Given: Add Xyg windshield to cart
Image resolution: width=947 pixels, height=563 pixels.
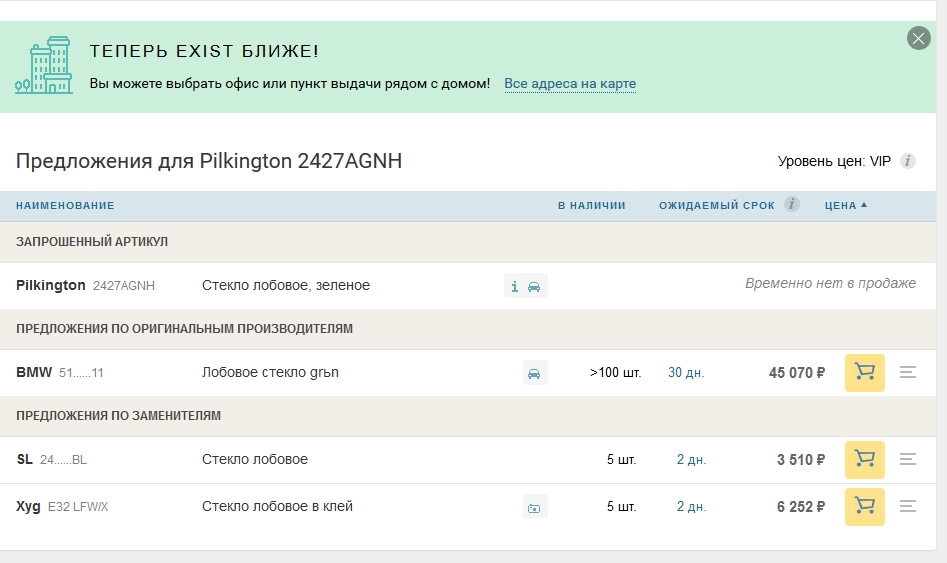Looking at the screenshot, I should coord(864,507).
